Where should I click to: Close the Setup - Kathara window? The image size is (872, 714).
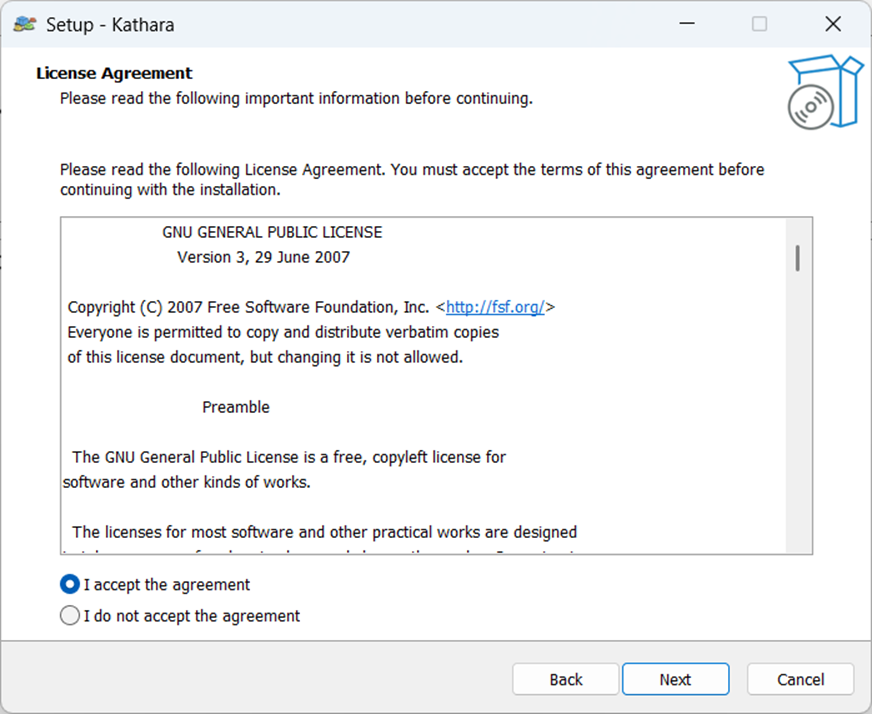(x=833, y=23)
